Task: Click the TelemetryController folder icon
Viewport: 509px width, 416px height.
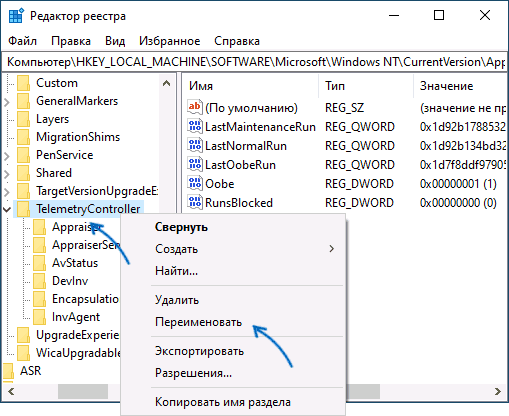Action: coord(24,209)
